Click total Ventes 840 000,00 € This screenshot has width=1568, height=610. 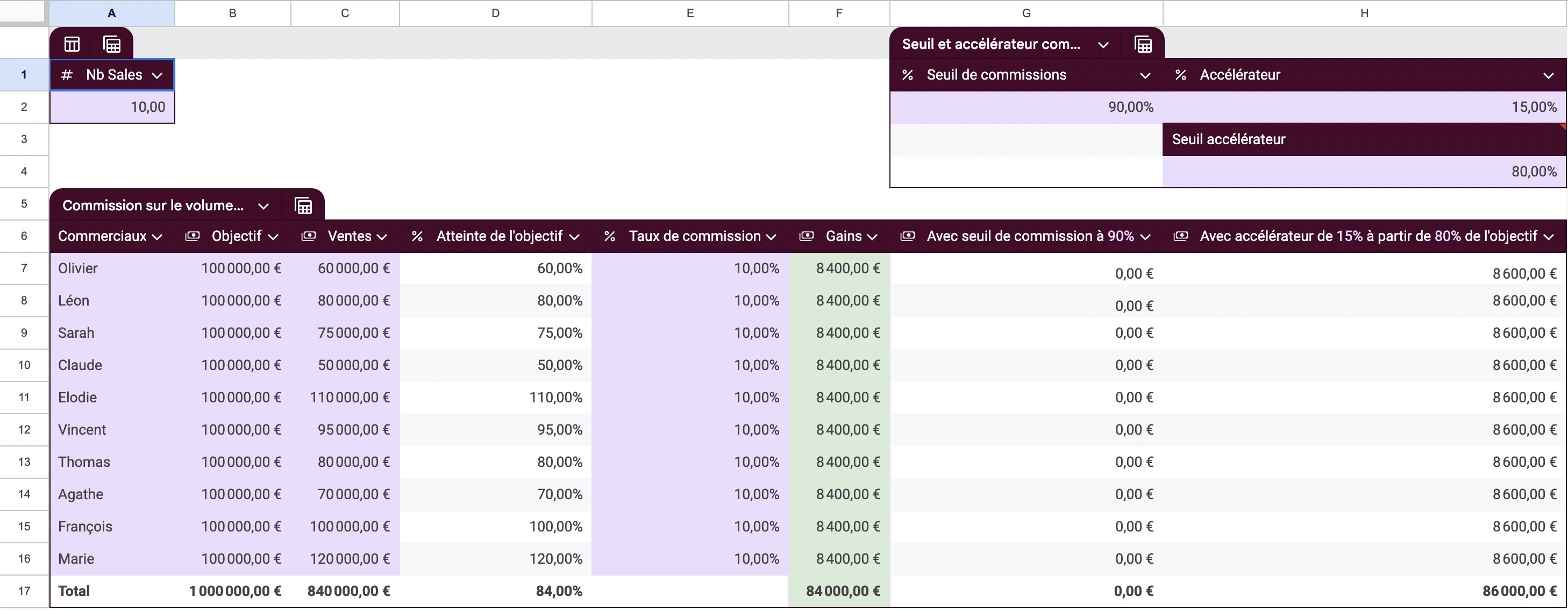[x=345, y=591]
